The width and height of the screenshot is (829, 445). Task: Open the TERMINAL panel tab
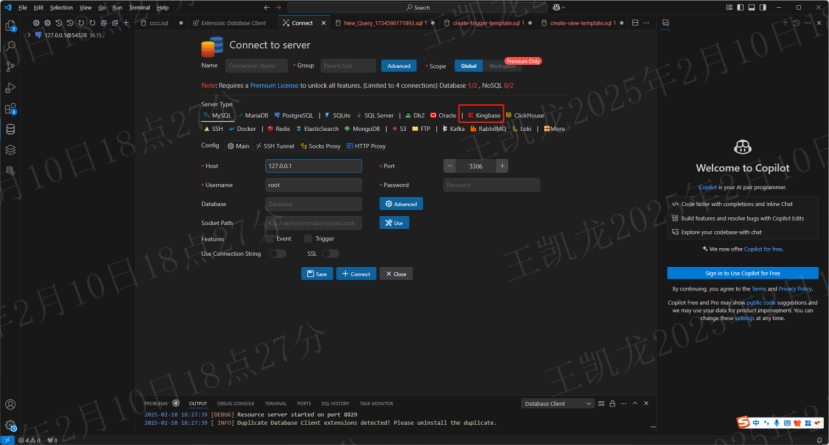(275, 403)
